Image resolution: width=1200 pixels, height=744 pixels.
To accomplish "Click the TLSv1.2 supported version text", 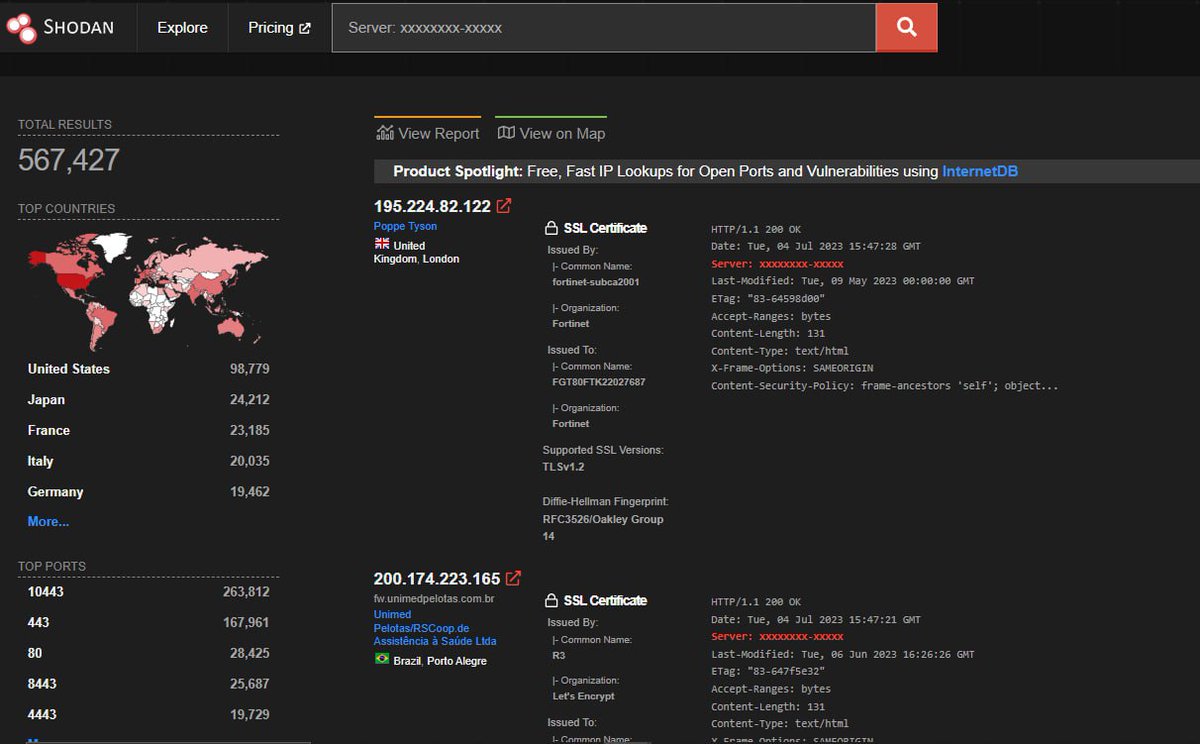I will tap(564, 467).
